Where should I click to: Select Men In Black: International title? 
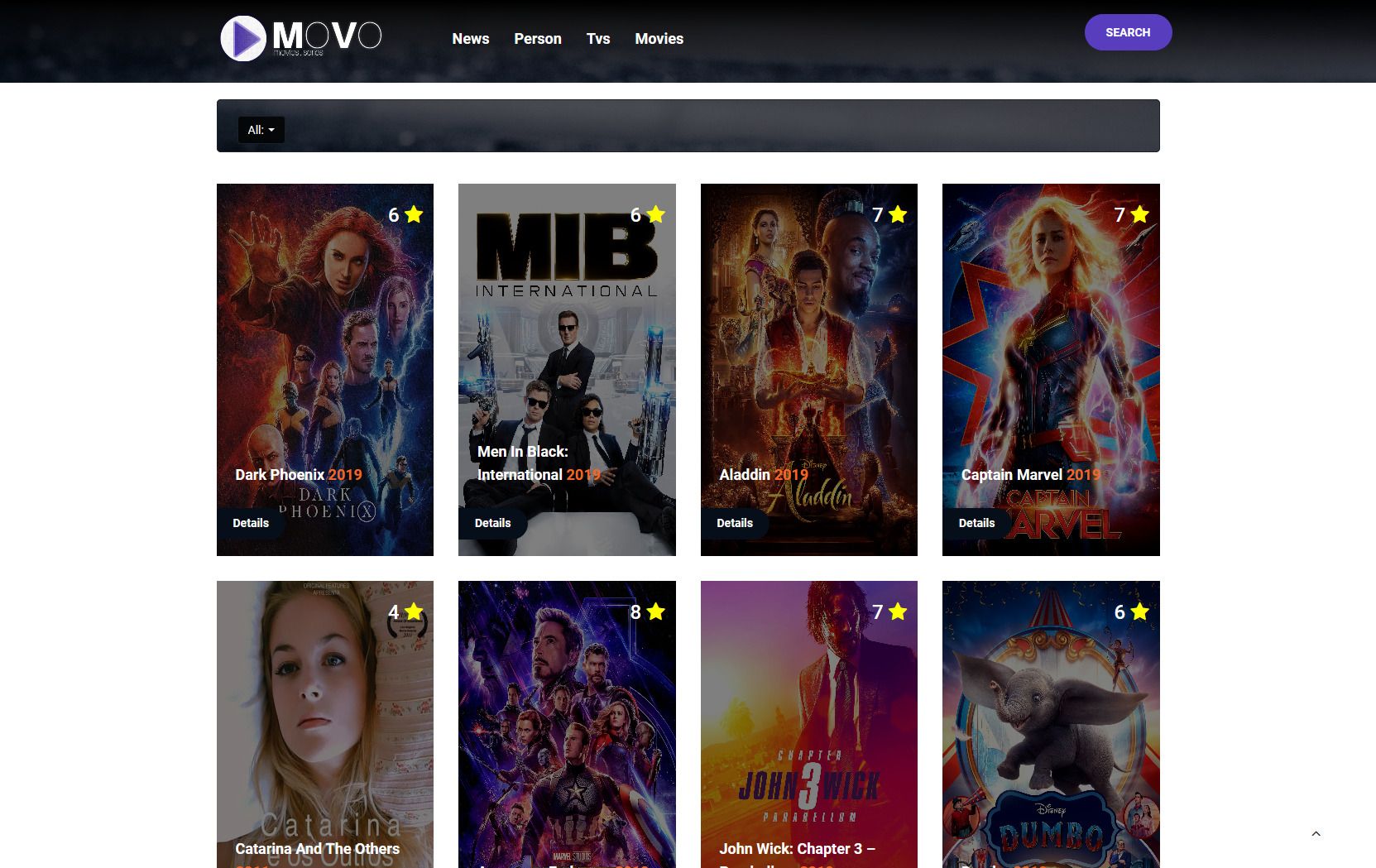pos(539,463)
